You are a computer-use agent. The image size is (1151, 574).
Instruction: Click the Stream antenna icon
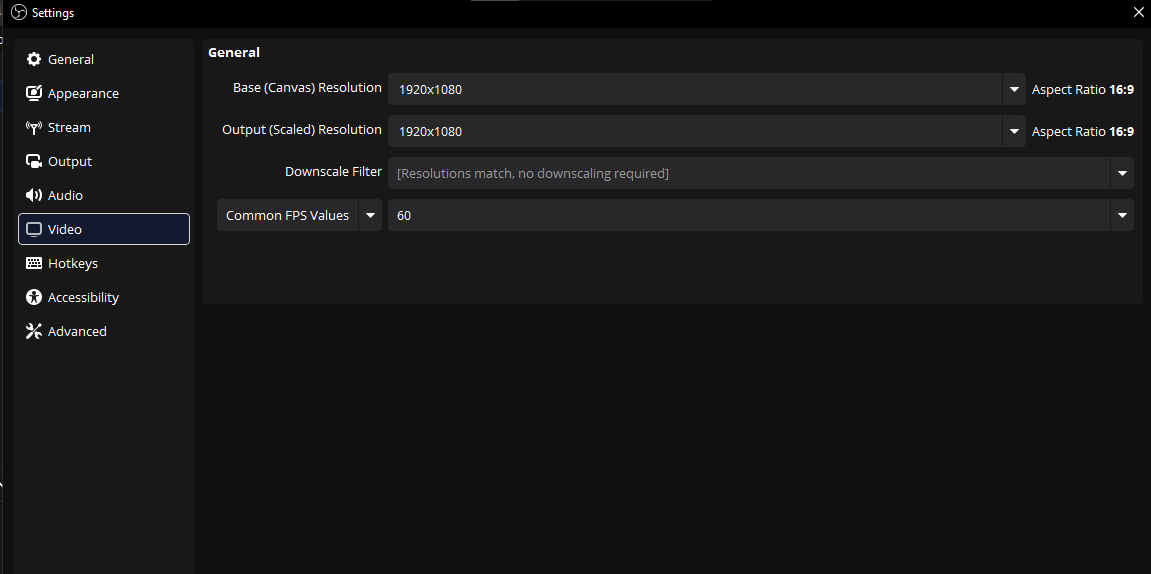(34, 128)
